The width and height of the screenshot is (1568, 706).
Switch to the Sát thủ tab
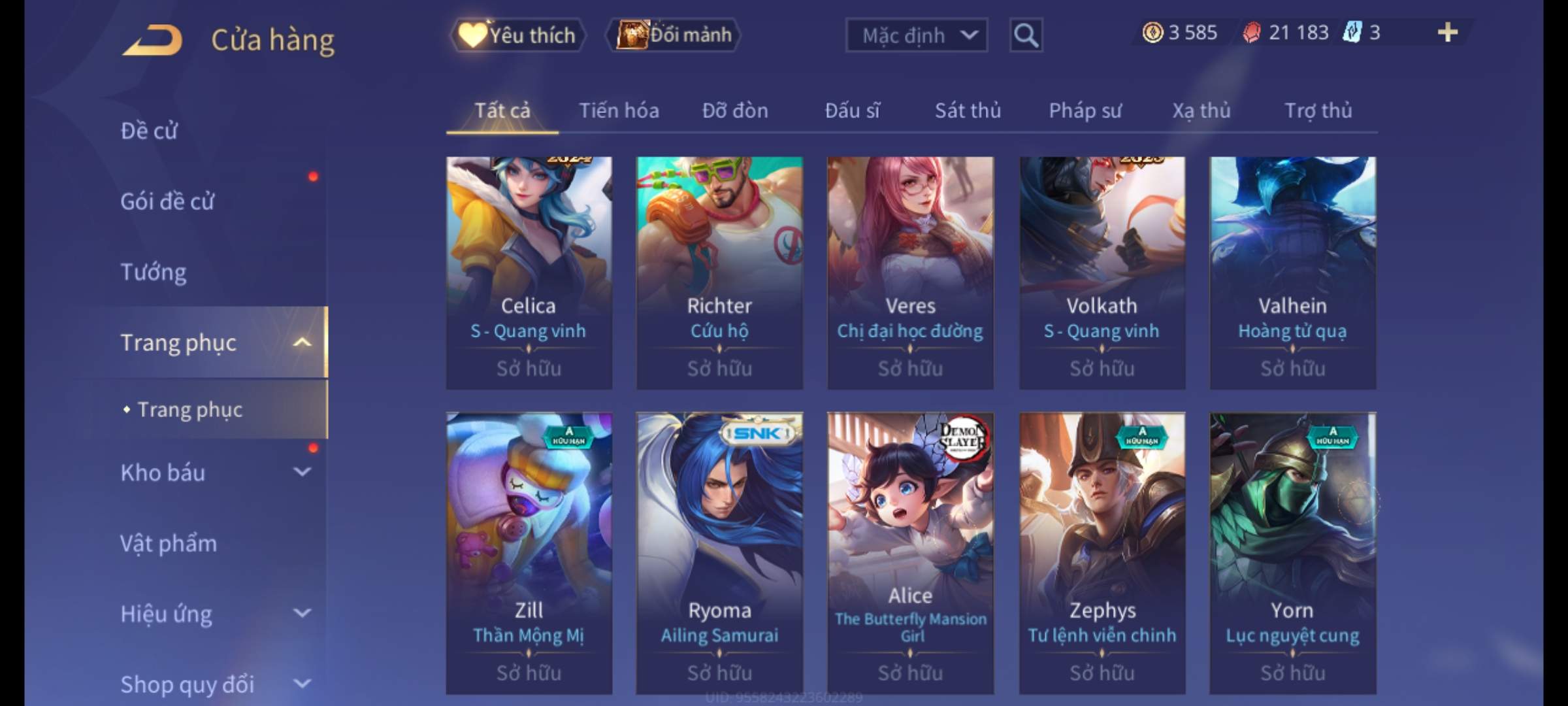click(968, 110)
